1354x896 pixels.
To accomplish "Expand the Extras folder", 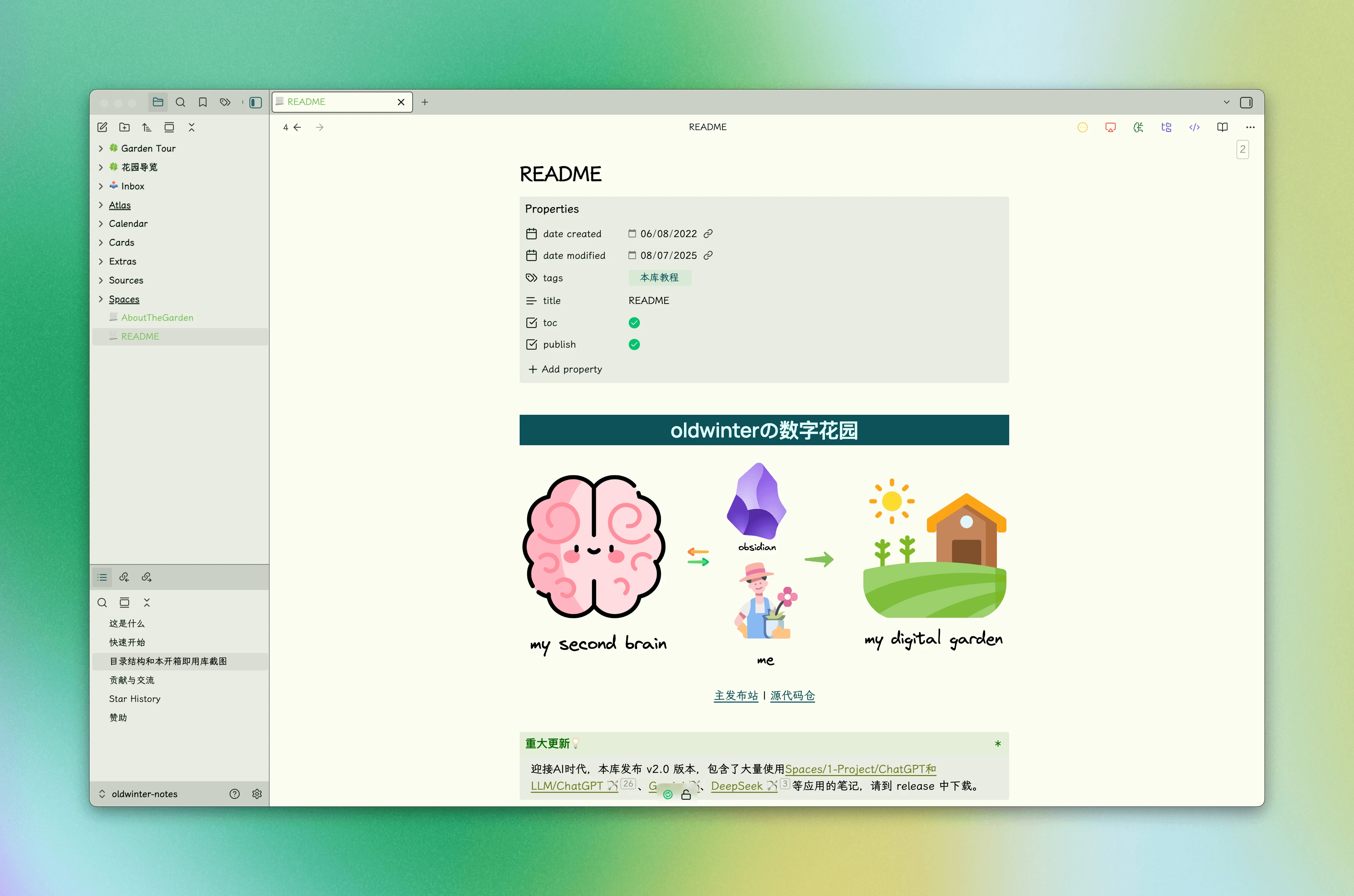I will 101,261.
